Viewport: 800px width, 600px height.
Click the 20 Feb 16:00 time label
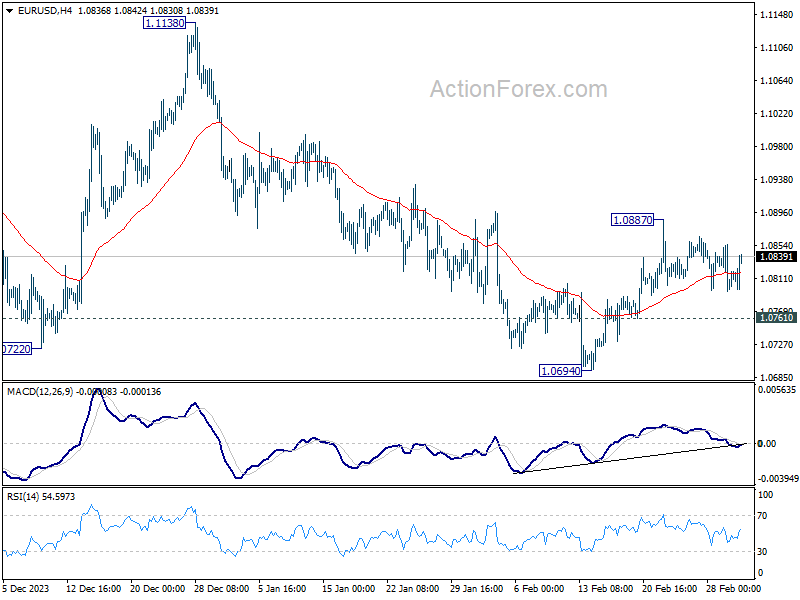click(x=669, y=588)
